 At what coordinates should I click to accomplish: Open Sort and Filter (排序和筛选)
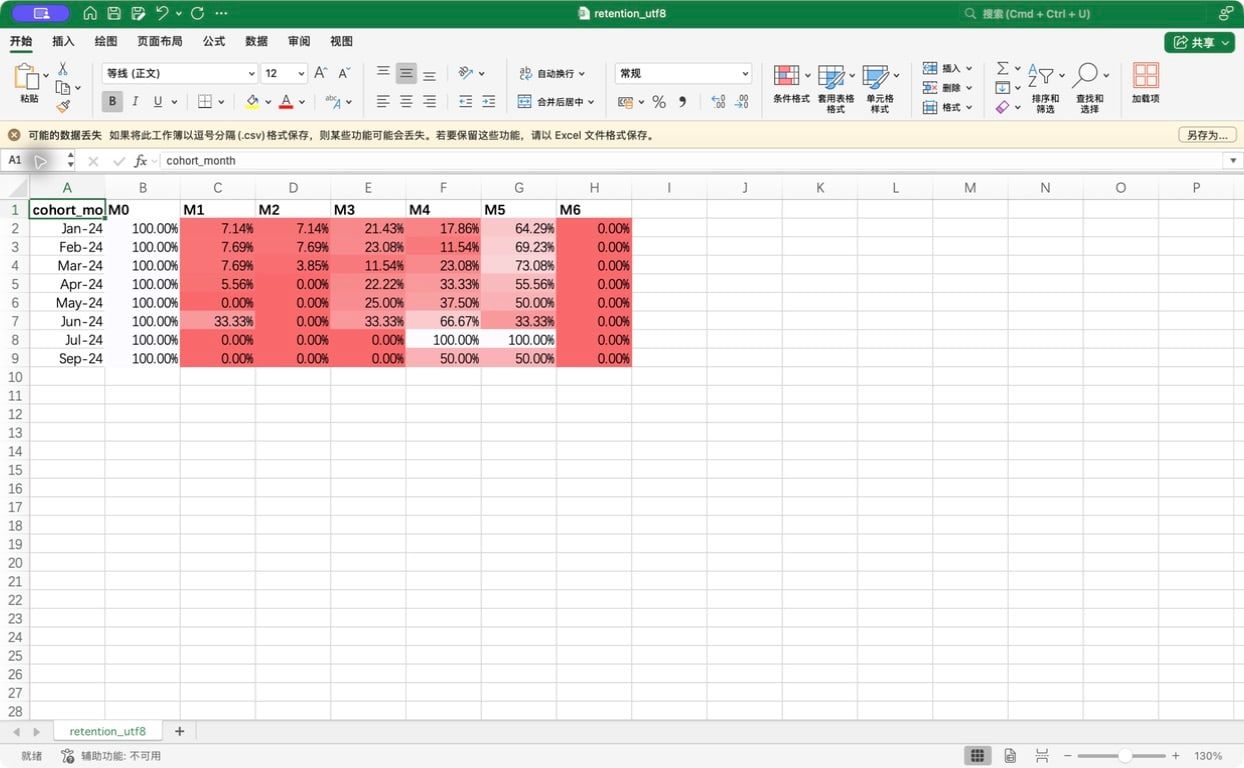(1045, 88)
